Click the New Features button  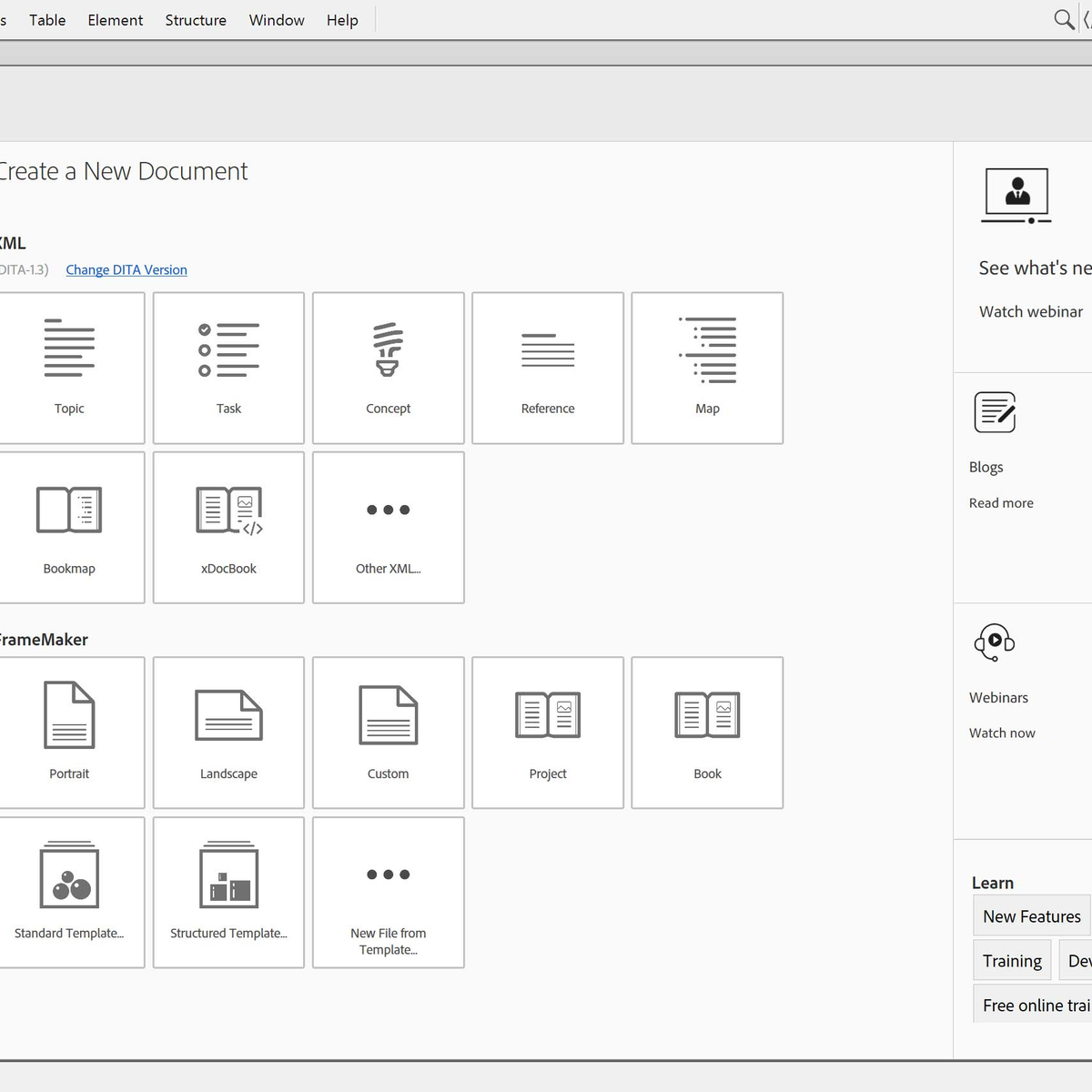coord(1031,916)
